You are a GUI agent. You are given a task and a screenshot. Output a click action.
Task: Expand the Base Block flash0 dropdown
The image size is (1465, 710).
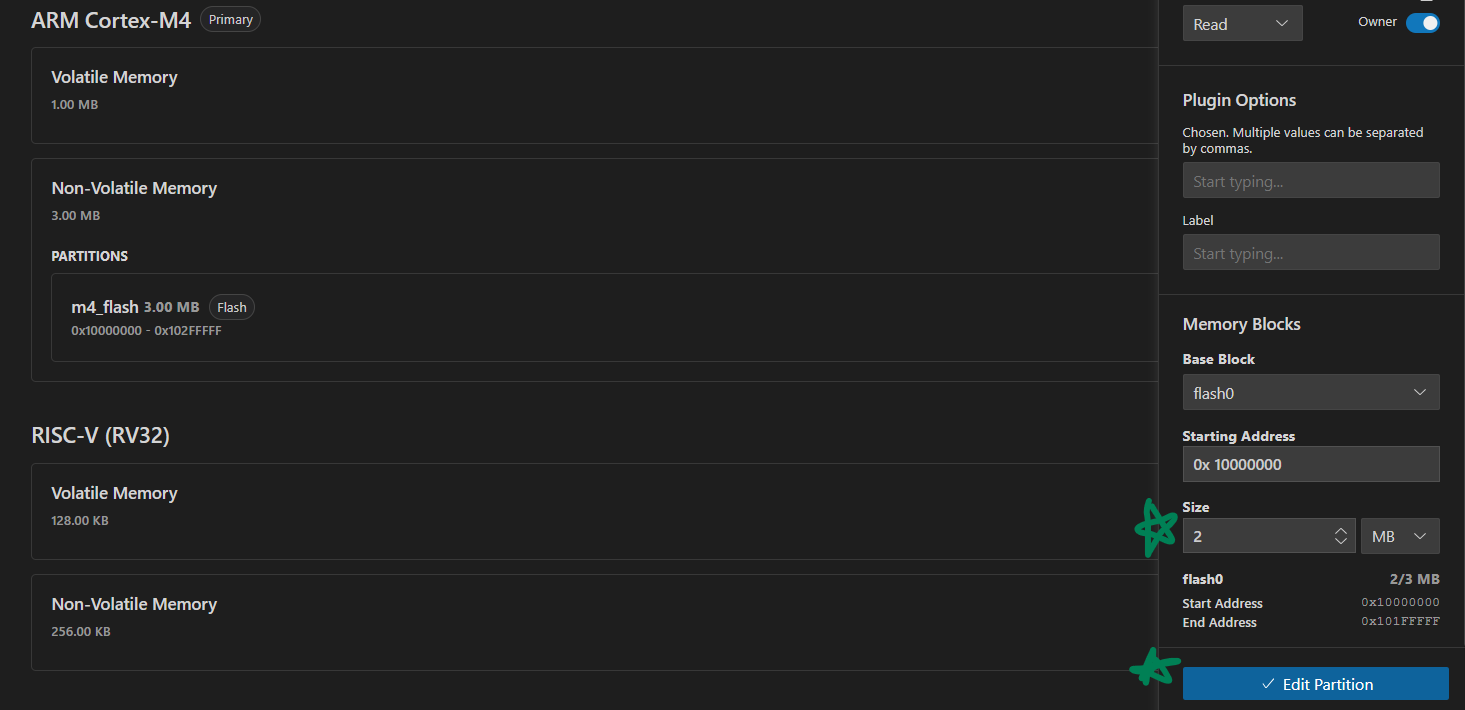pyautogui.click(x=1310, y=393)
